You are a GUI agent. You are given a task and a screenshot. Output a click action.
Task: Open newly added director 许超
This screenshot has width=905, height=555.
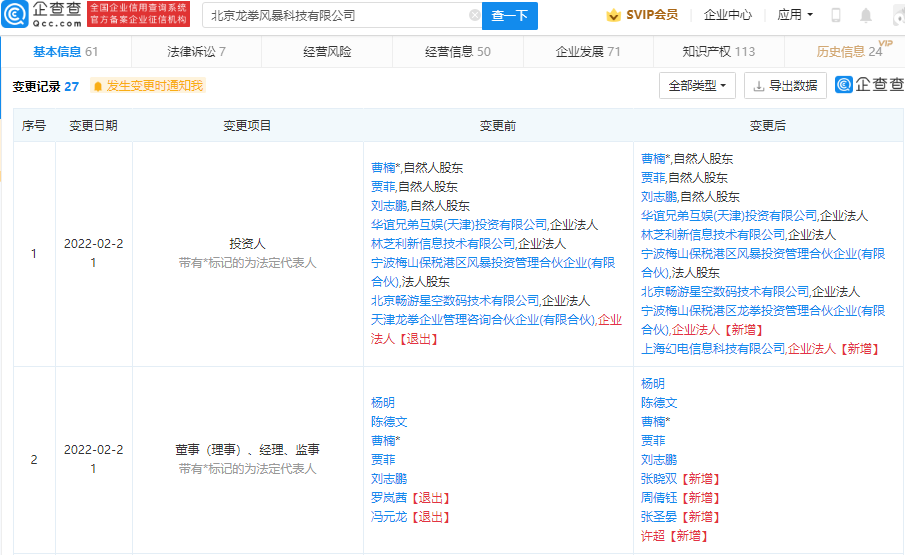pos(653,536)
